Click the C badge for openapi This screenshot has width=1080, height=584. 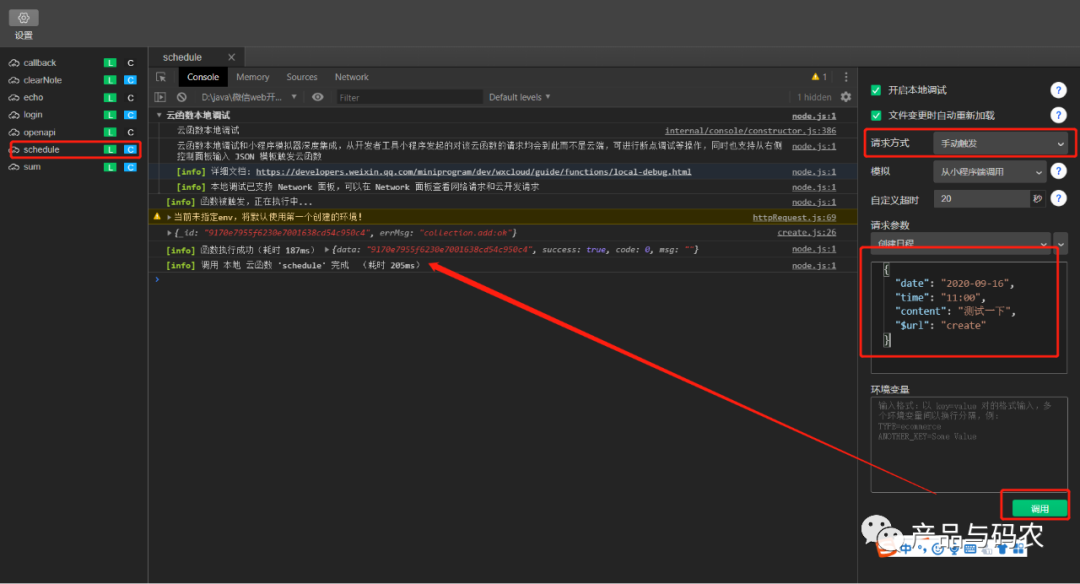130,132
